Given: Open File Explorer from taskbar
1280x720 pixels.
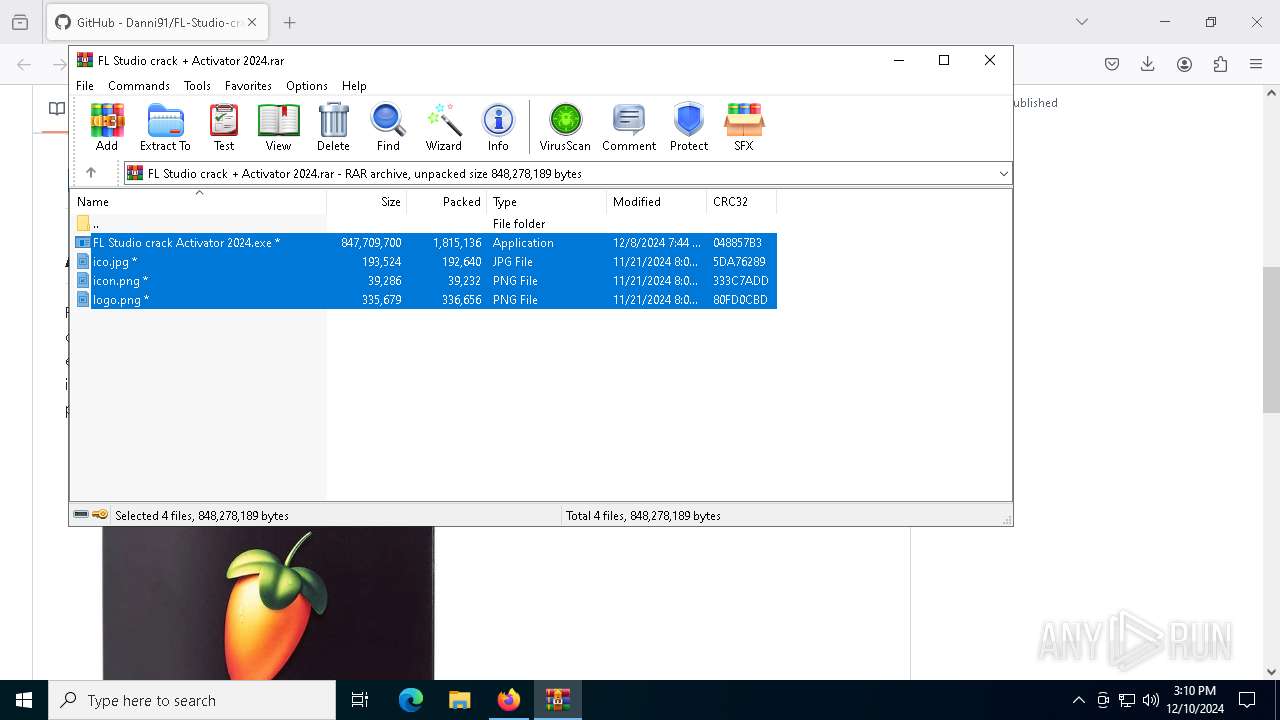Looking at the screenshot, I should click(x=460, y=700).
